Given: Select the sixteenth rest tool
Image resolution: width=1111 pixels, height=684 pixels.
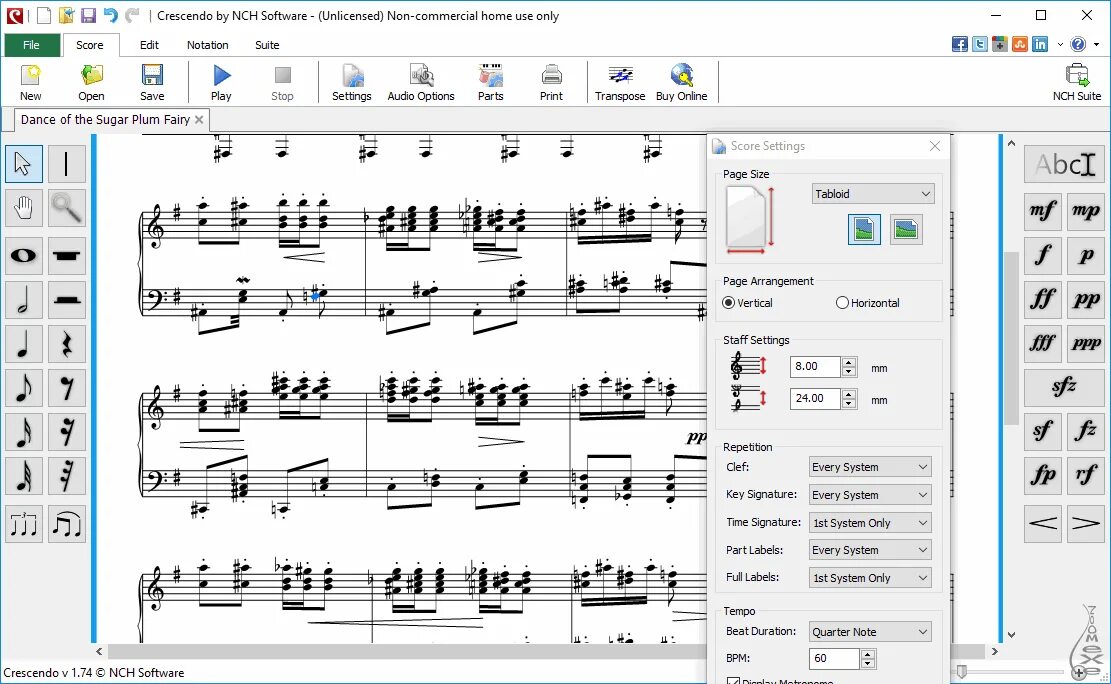Looking at the screenshot, I should click(x=67, y=432).
